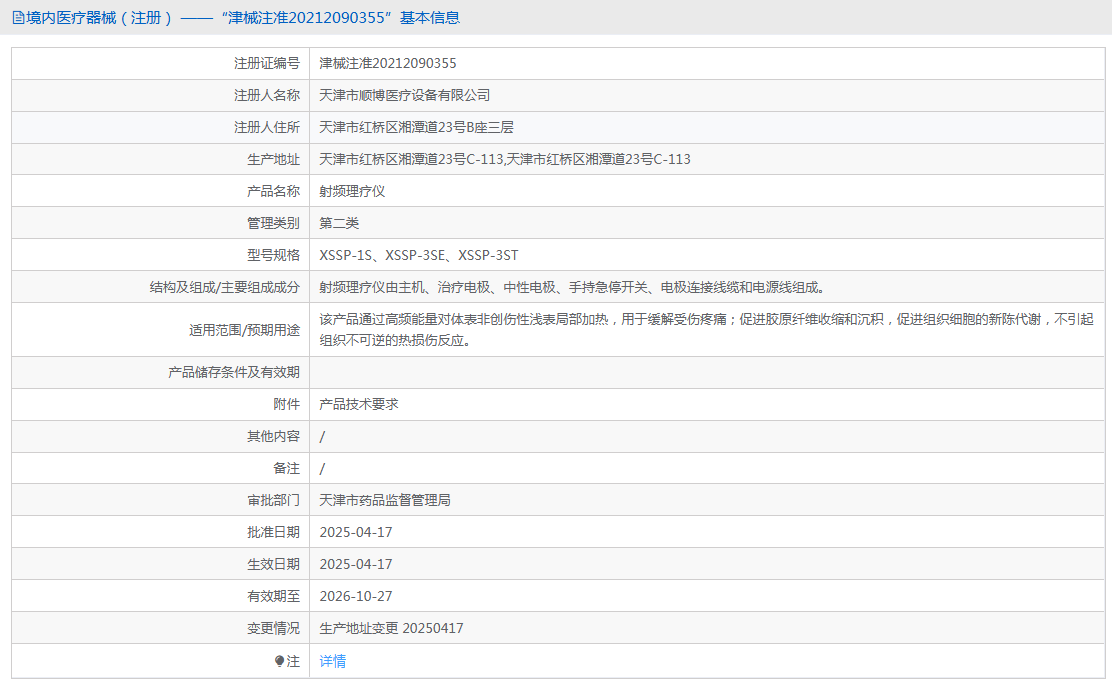Click management class 第二类
The image size is (1112, 687).
coord(339,223)
